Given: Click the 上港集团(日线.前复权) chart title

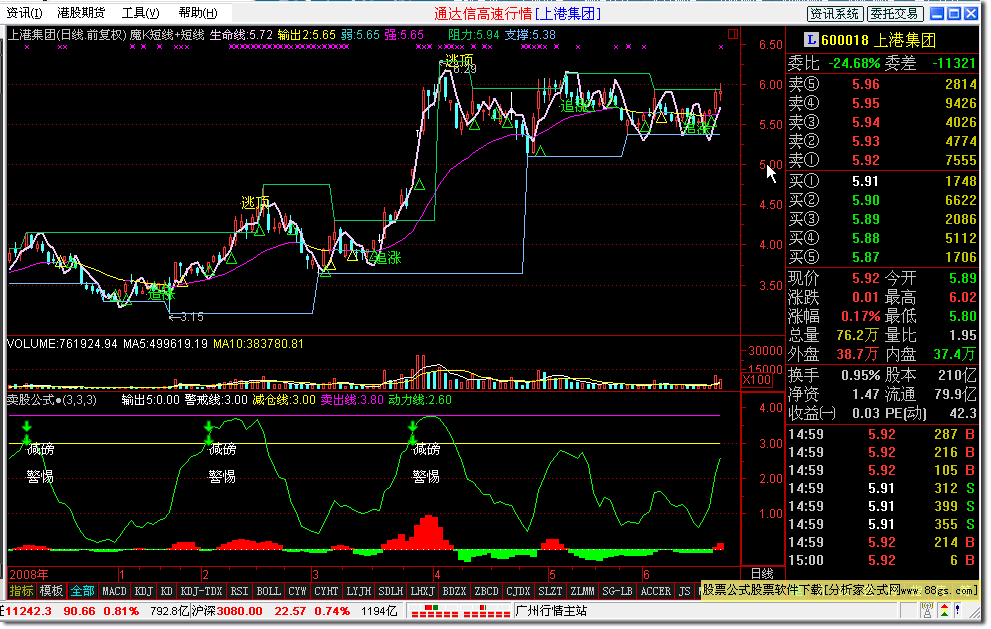Looking at the screenshot, I should click(x=67, y=35).
